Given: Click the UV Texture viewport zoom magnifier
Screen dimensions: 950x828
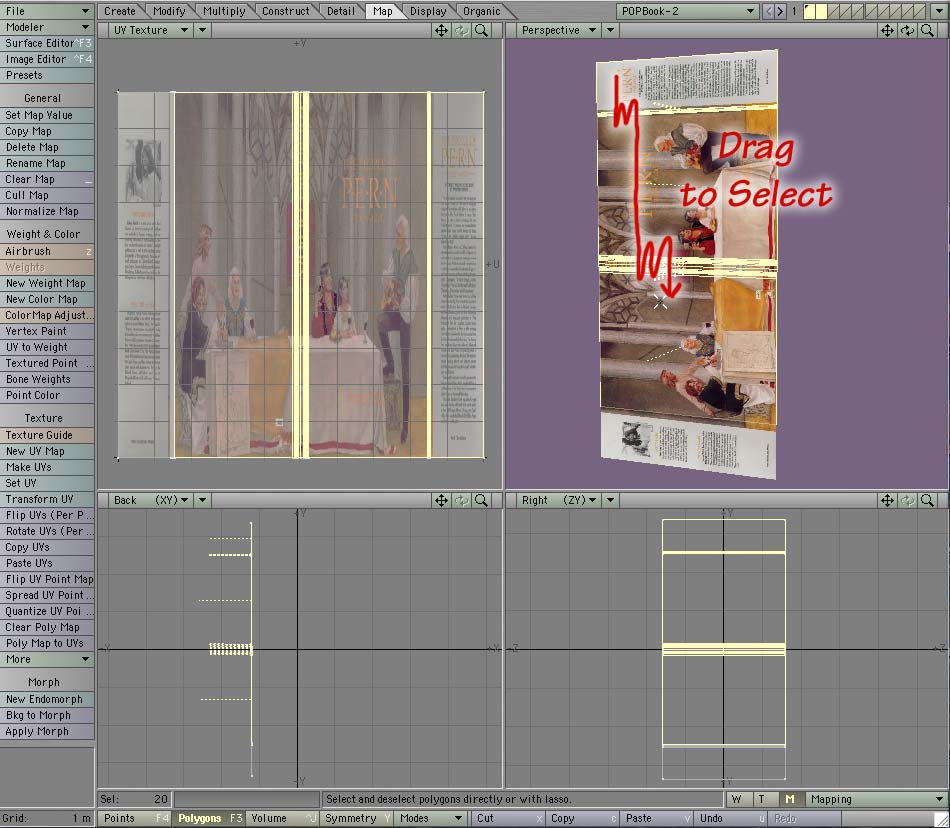Looking at the screenshot, I should (x=482, y=30).
